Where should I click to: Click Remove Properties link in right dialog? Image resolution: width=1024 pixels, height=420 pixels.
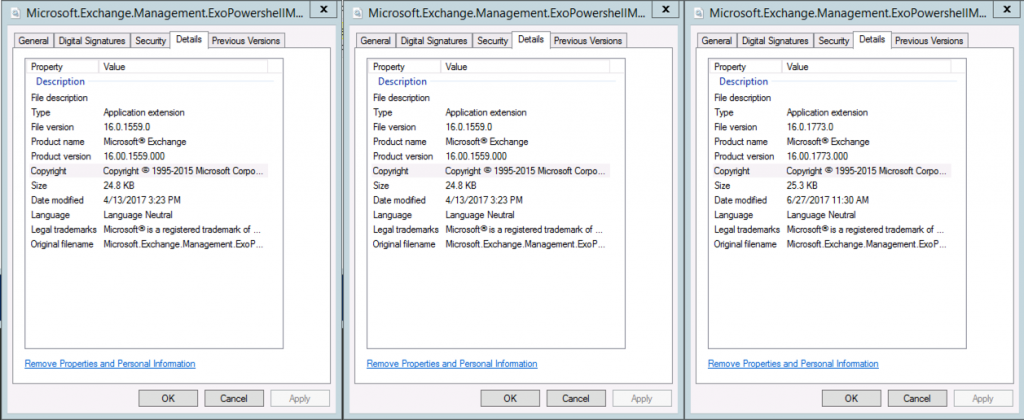click(x=793, y=364)
